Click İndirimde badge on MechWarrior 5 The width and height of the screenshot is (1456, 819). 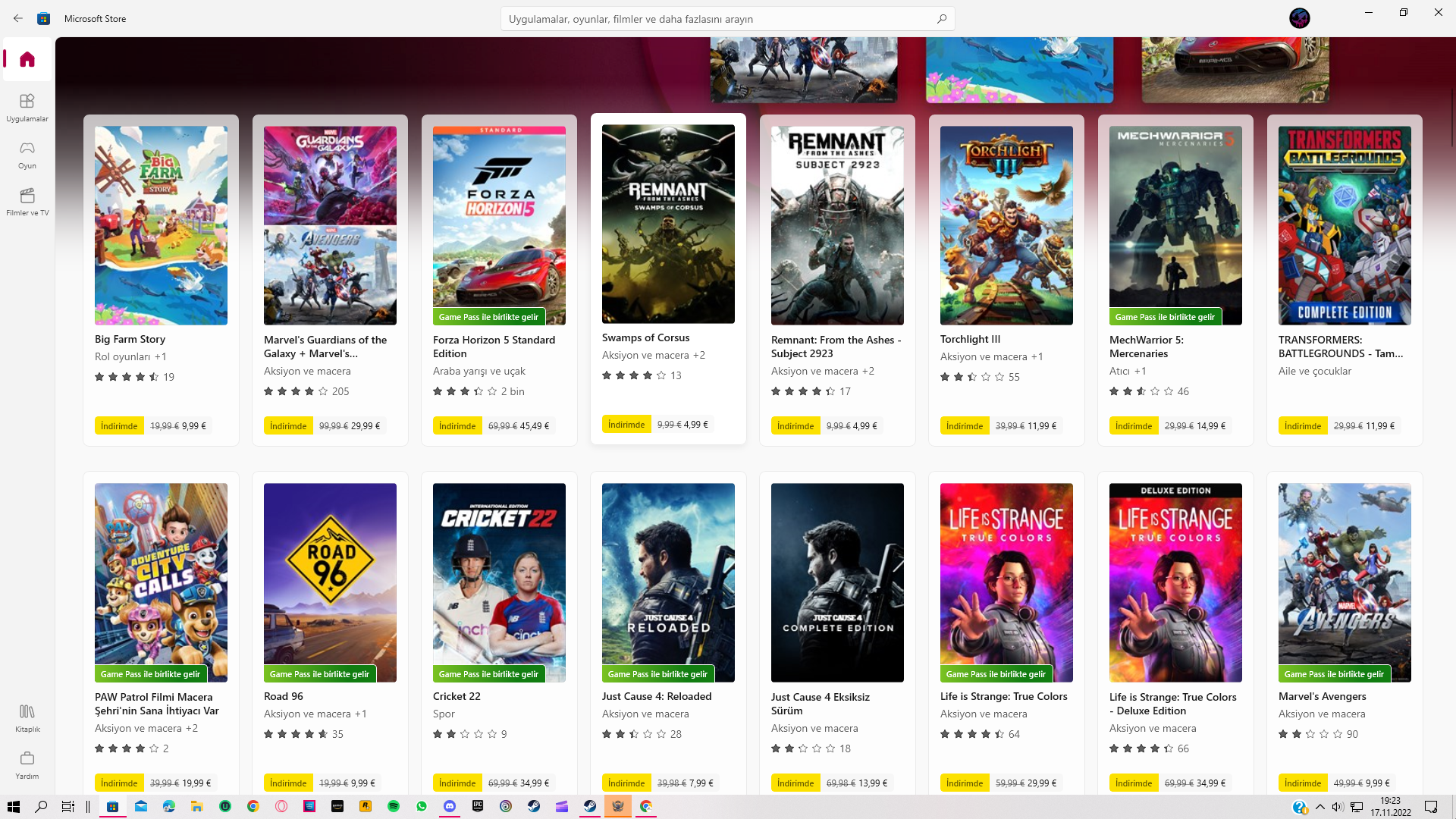(1133, 426)
